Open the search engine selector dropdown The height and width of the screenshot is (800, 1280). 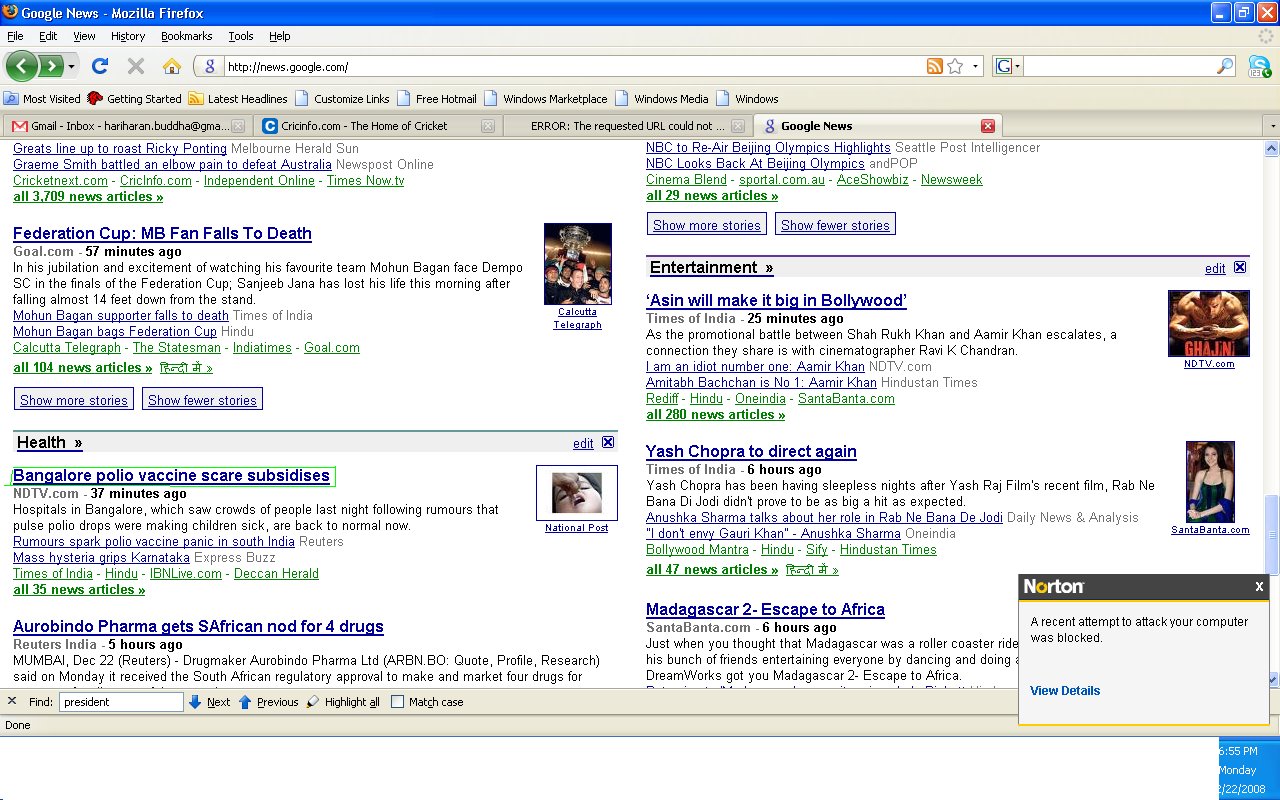pos(1008,66)
